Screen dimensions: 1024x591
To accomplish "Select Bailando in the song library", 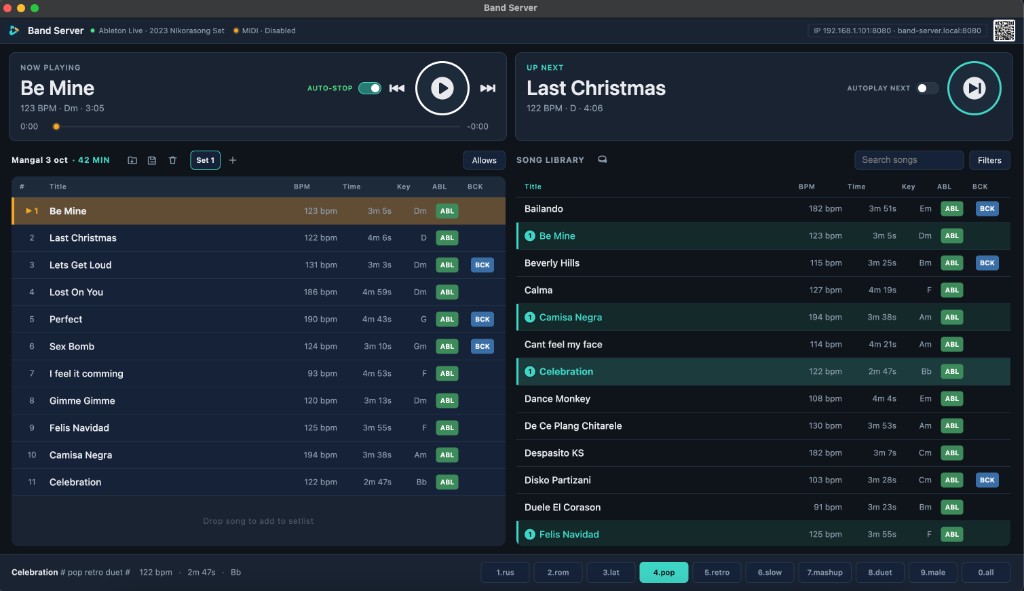I will pos(763,209).
